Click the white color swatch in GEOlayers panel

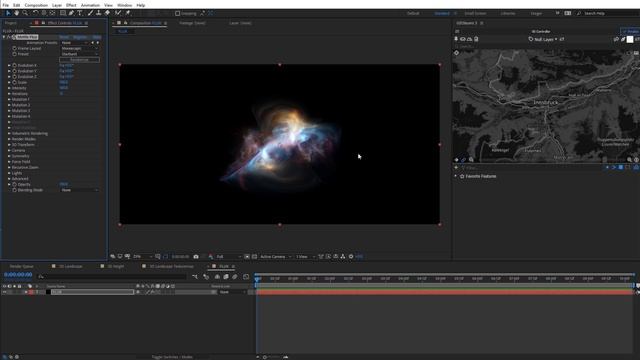pyautogui.click(x=630, y=39)
